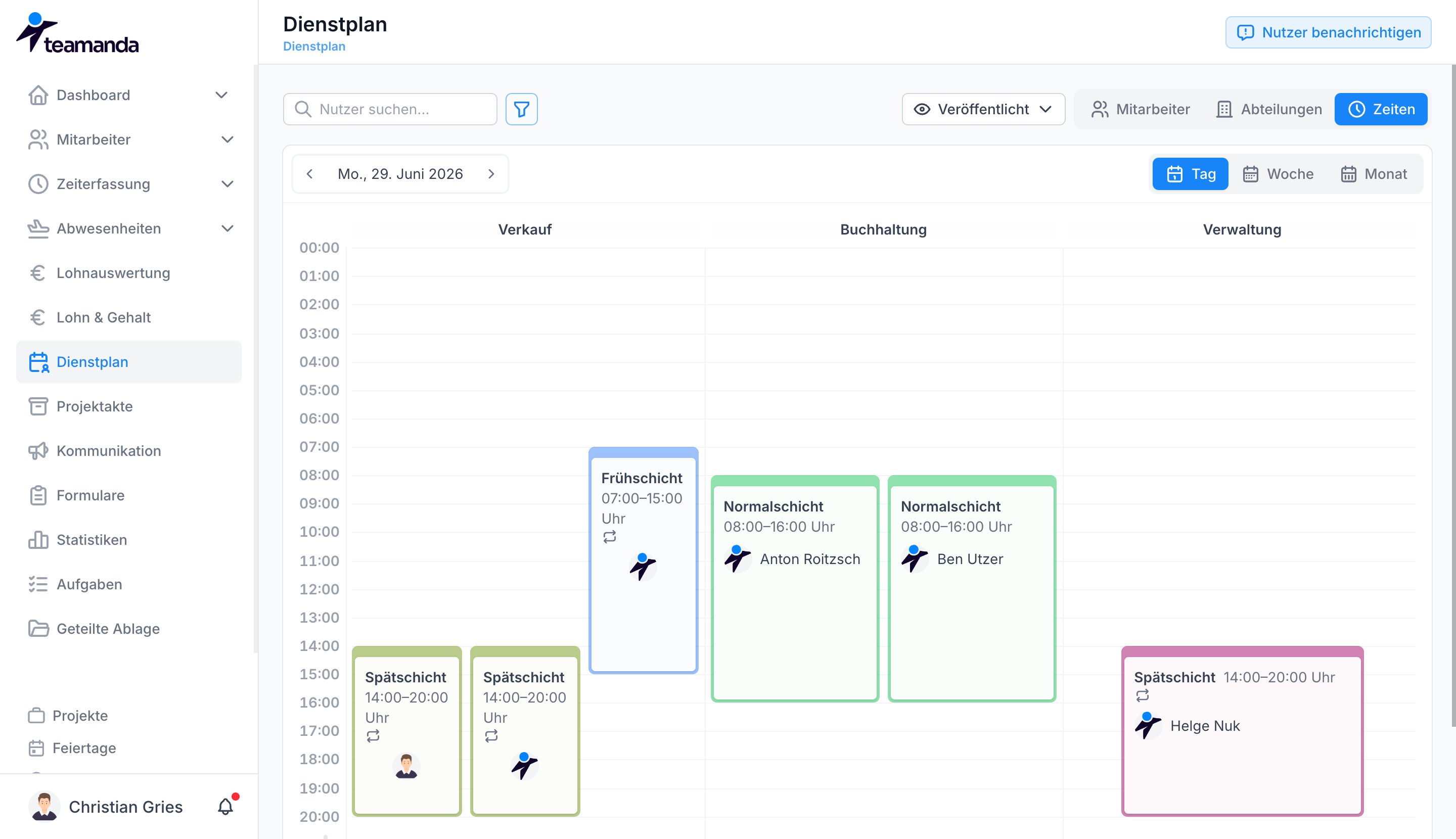Expand the Abwesenheiten submenu chevron
This screenshot has width=1456, height=839.
(x=227, y=228)
